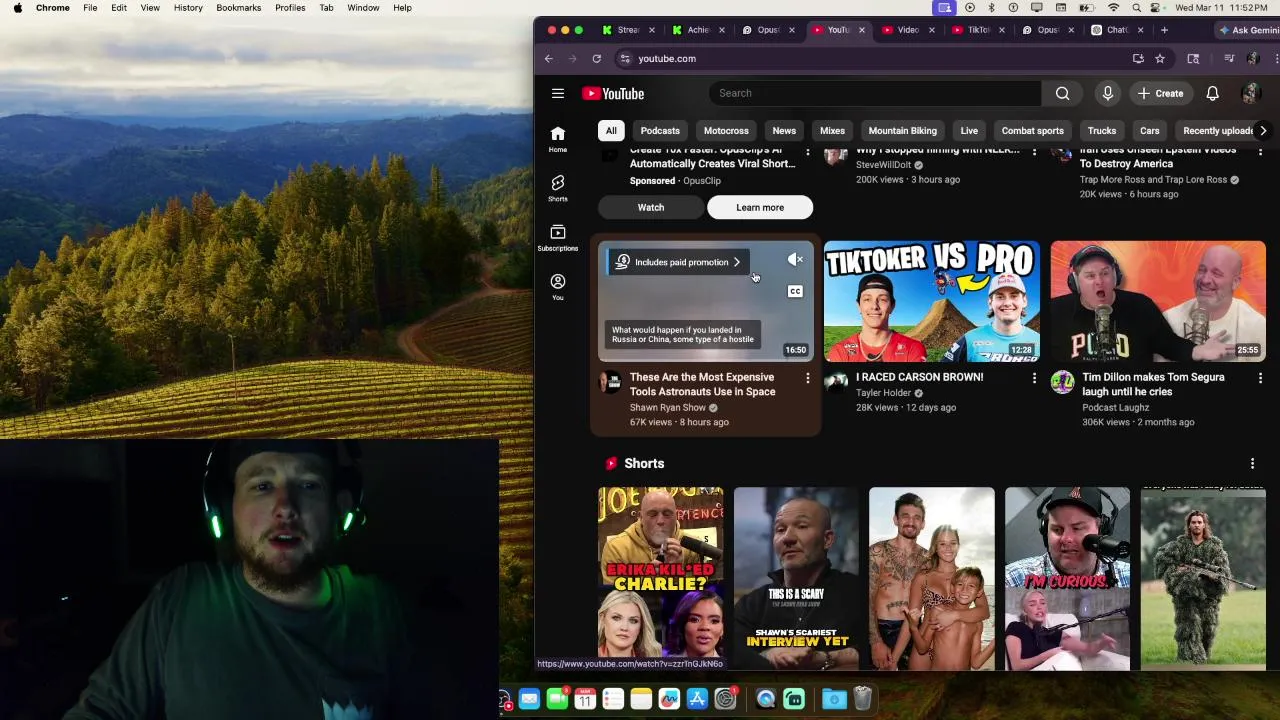
Task: Reload the YouTube page
Action: click(x=596, y=59)
